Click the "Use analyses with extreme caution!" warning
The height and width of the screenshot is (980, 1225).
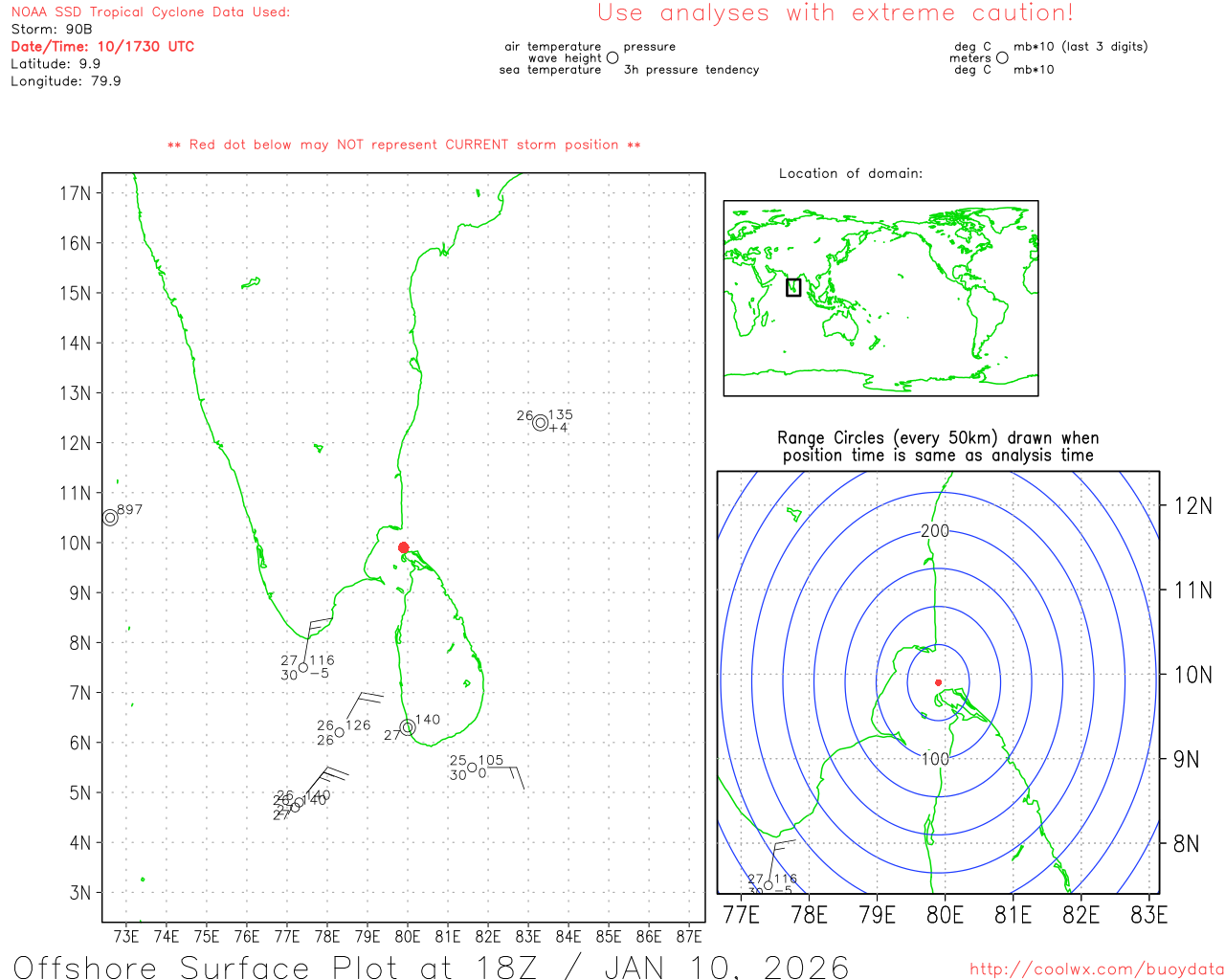835,13
